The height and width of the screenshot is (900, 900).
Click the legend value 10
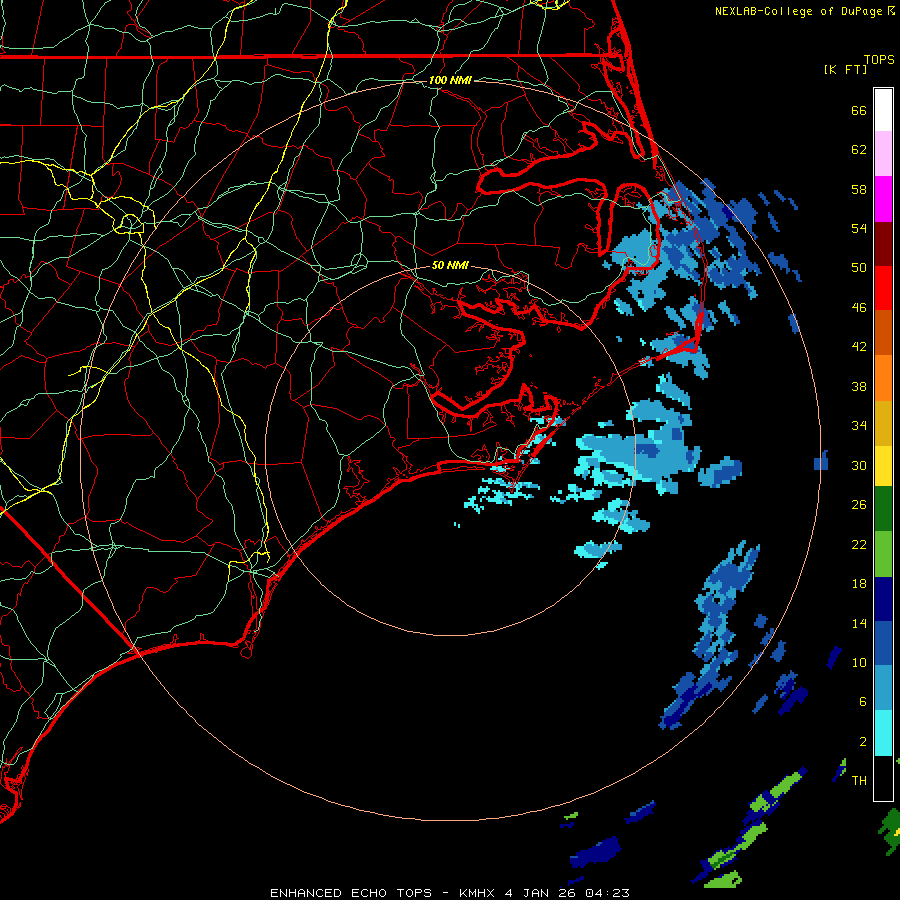pos(859,662)
